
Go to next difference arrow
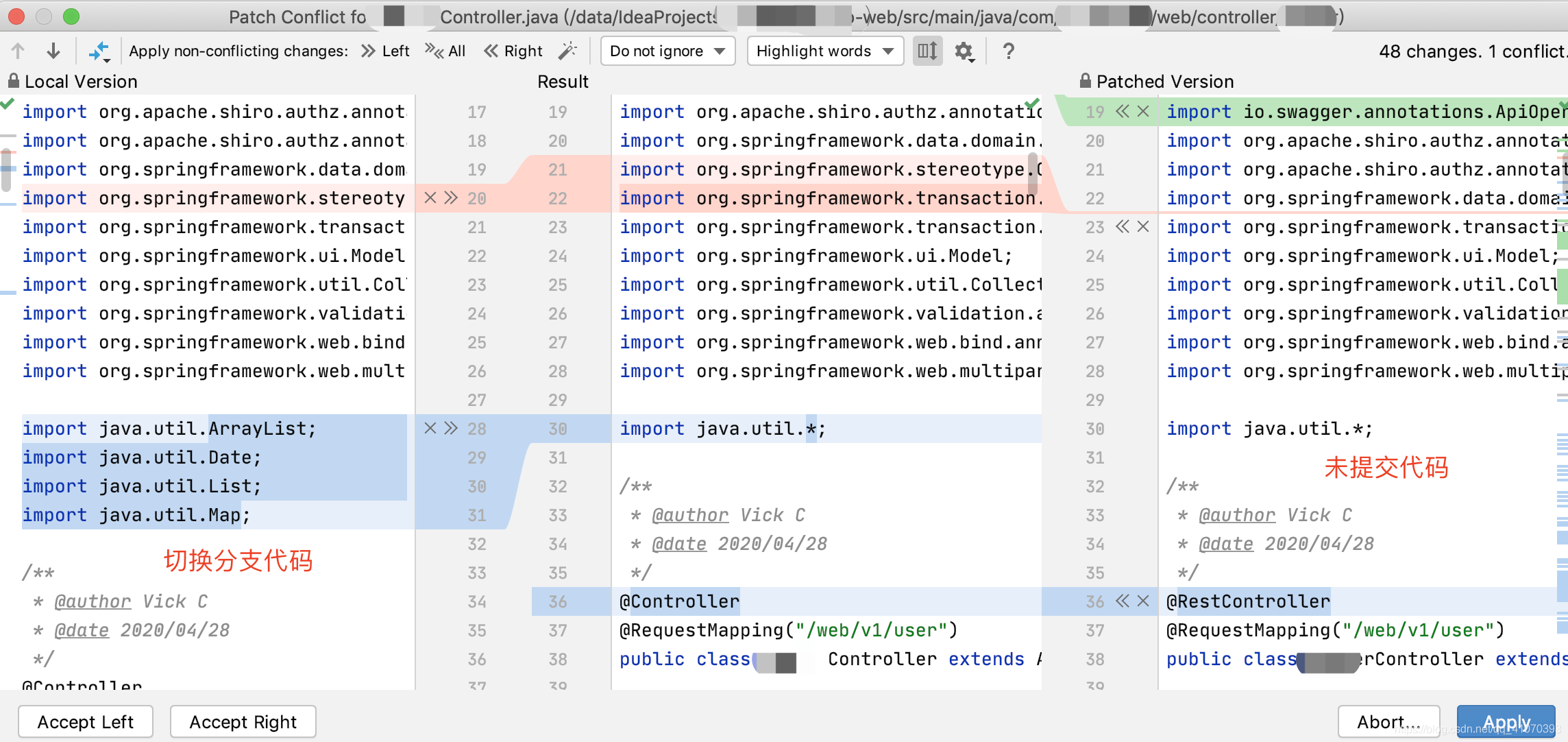click(x=53, y=51)
